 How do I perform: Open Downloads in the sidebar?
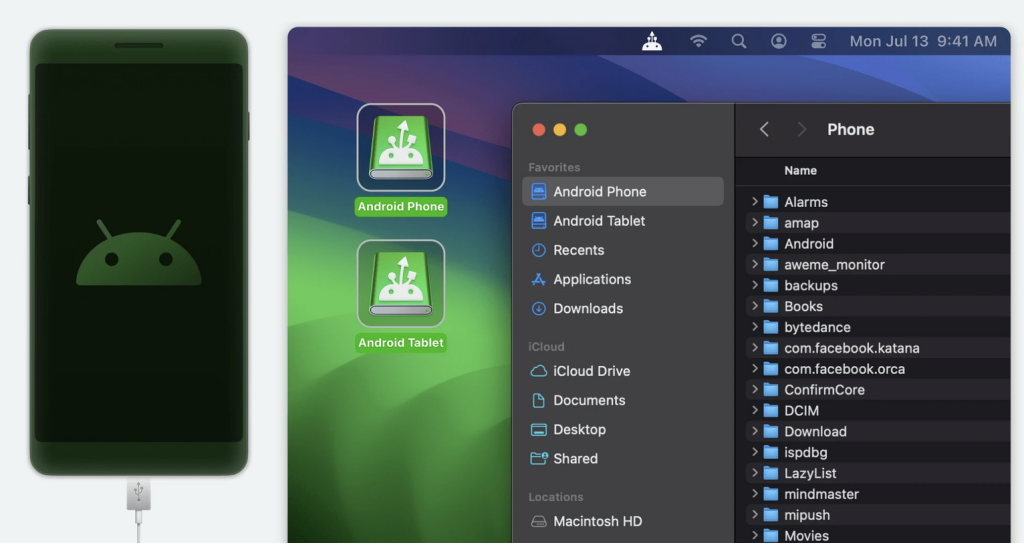click(623, 309)
